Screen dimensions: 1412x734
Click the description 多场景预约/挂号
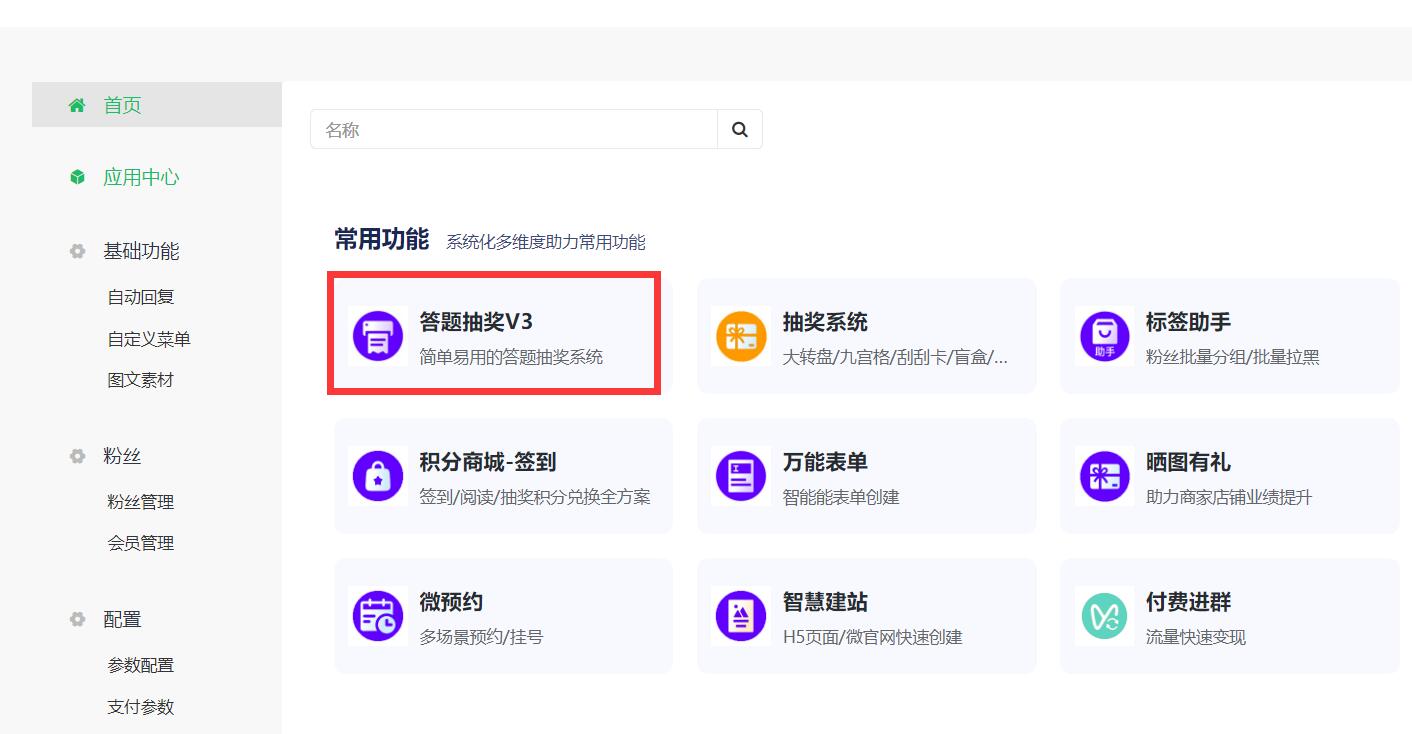[481, 637]
